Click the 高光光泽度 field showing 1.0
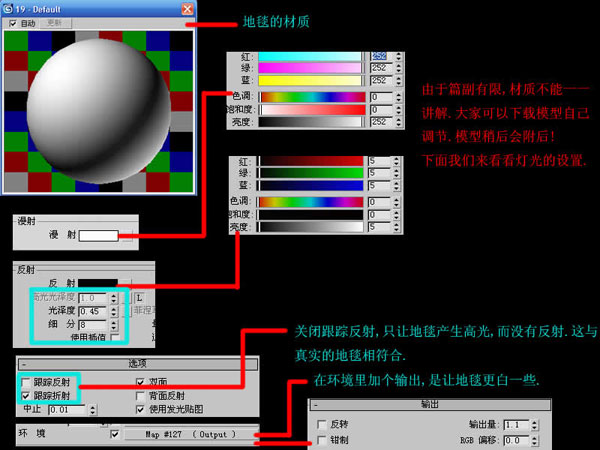The image size is (600, 450). 93,298
